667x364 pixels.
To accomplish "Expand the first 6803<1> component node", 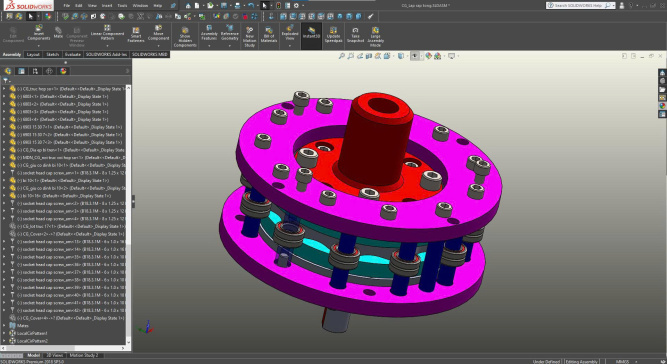I will tap(4, 97).
